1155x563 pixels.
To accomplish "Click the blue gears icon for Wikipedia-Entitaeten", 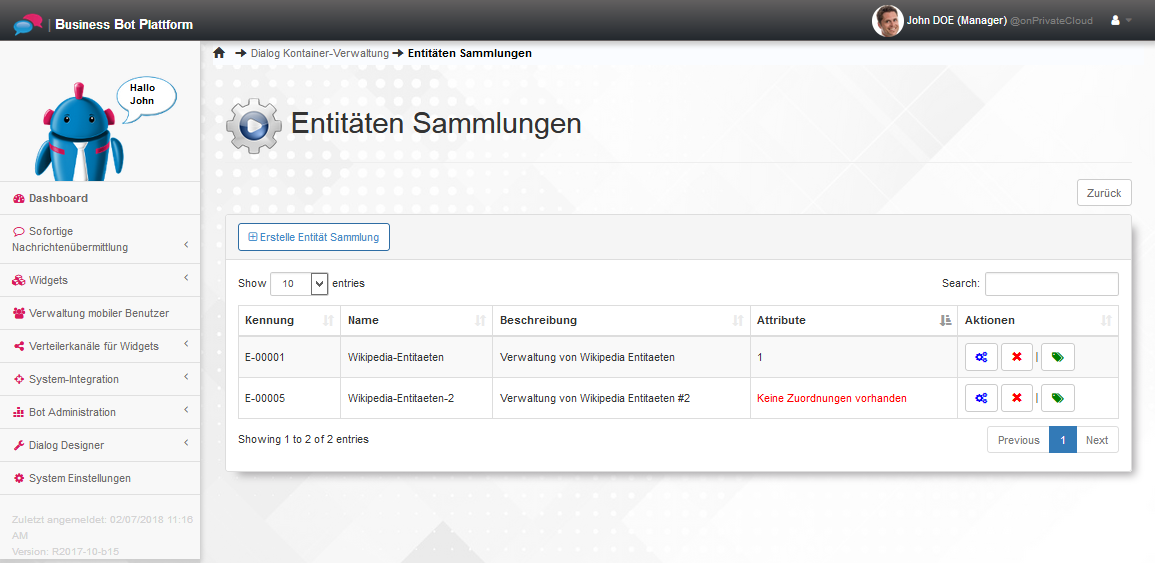I will pyautogui.click(x=981, y=357).
